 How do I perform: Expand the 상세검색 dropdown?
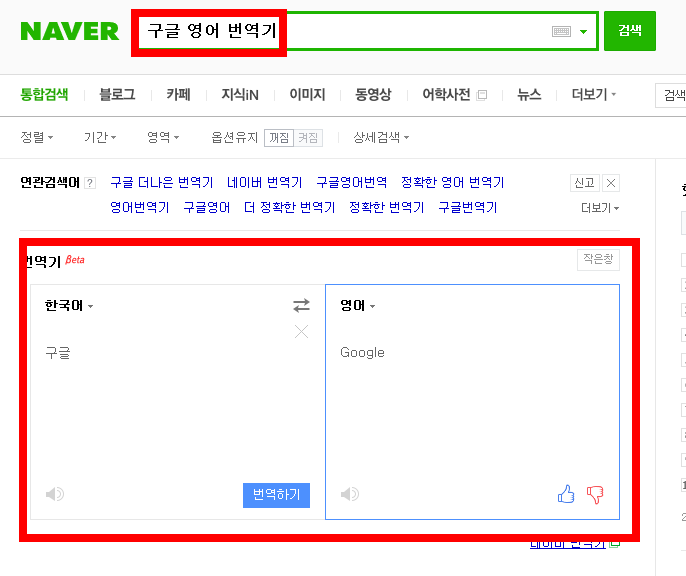381,137
